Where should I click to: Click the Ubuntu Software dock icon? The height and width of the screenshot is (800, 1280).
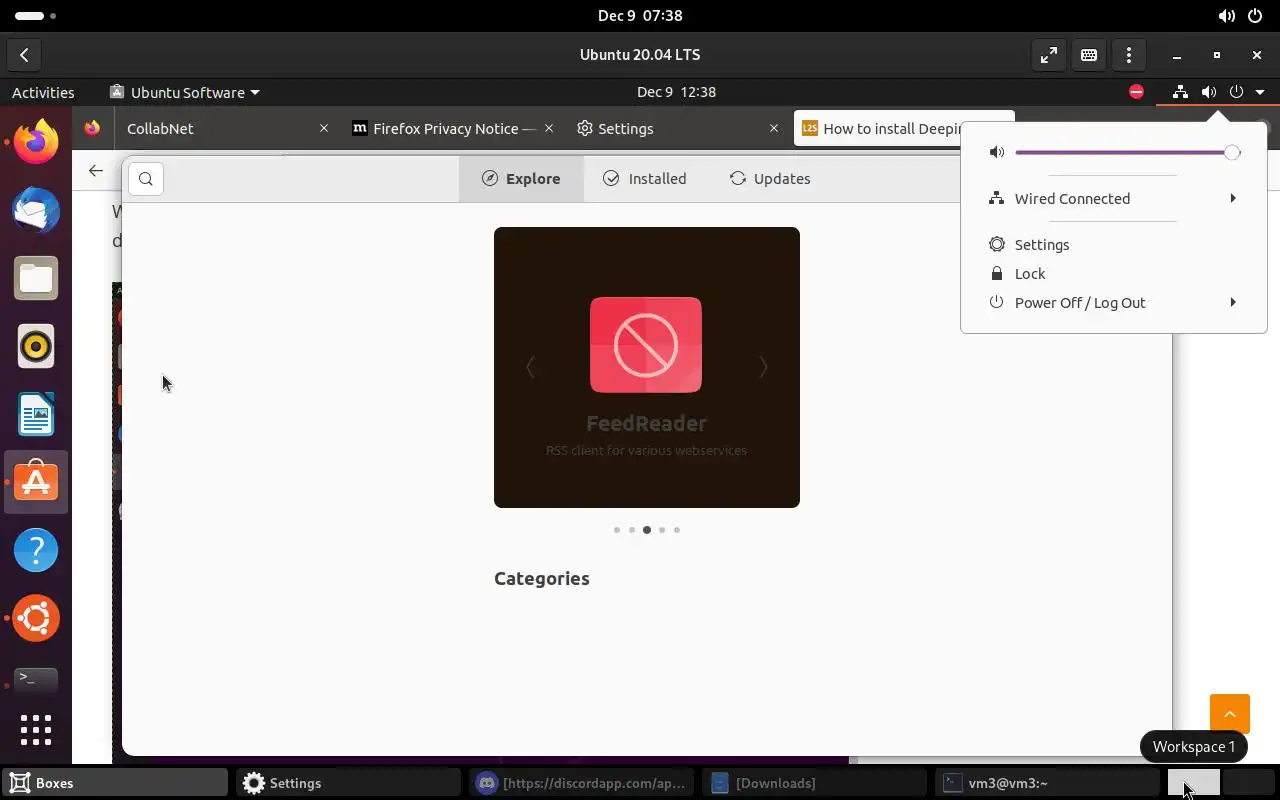coord(36,482)
